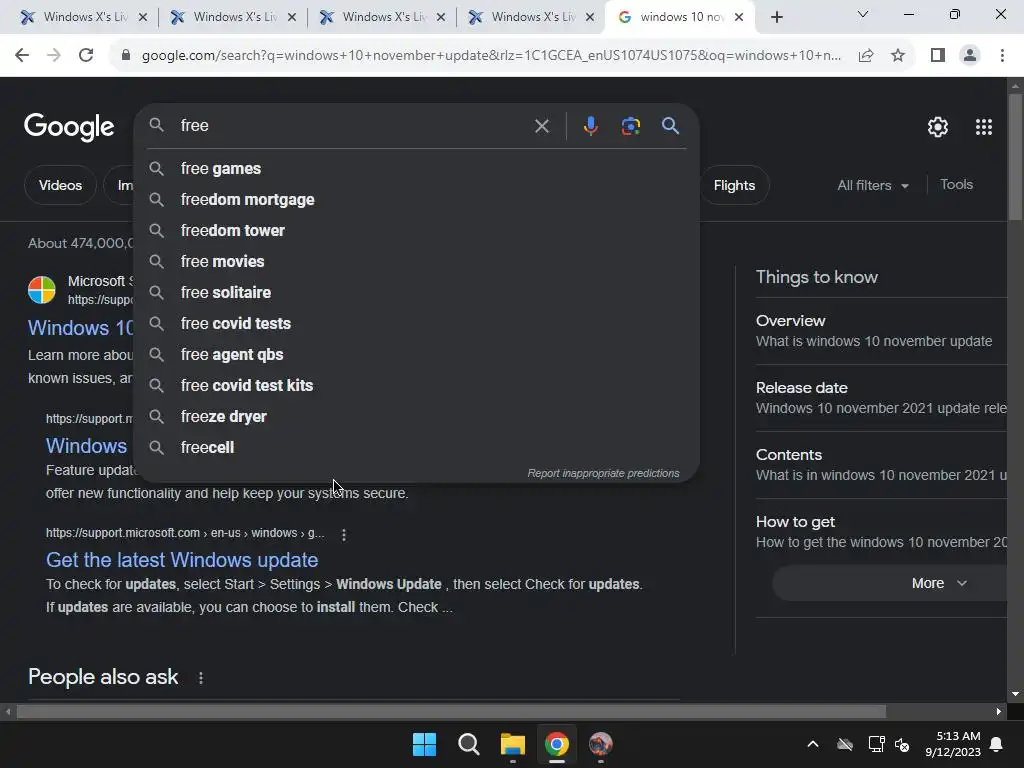This screenshot has width=1024, height=768.
Task: Filter results by Videos
Action: [60, 185]
